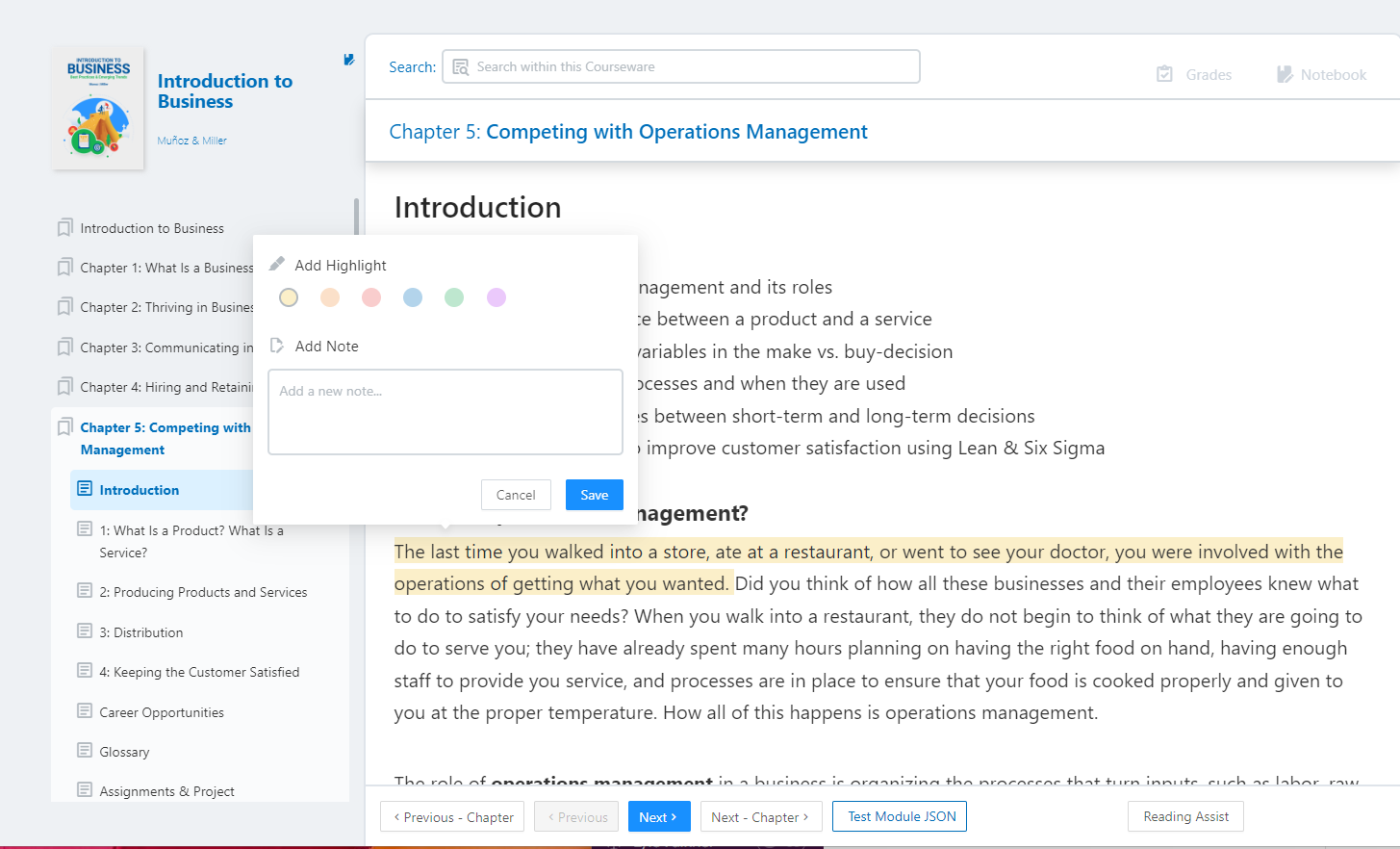Click the Grades clipboard icon
The height and width of the screenshot is (849, 1400).
click(1164, 74)
